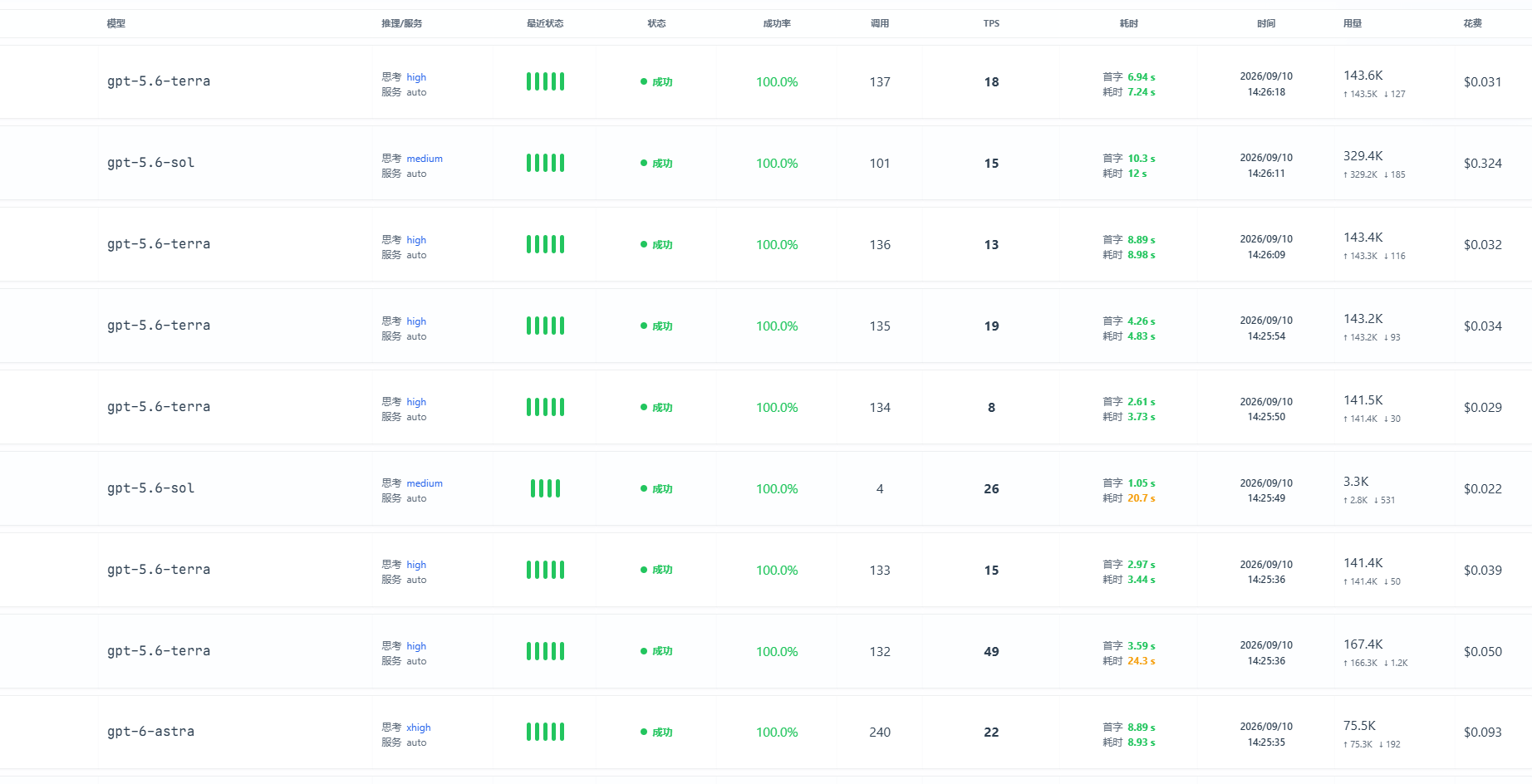Click status bars icon for gpt-6-astra row
The image size is (1532, 784).
point(545,732)
